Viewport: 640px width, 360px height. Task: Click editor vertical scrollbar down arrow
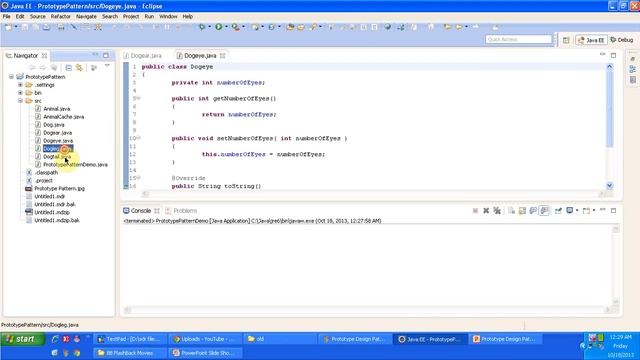pyautogui.click(x=609, y=186)
